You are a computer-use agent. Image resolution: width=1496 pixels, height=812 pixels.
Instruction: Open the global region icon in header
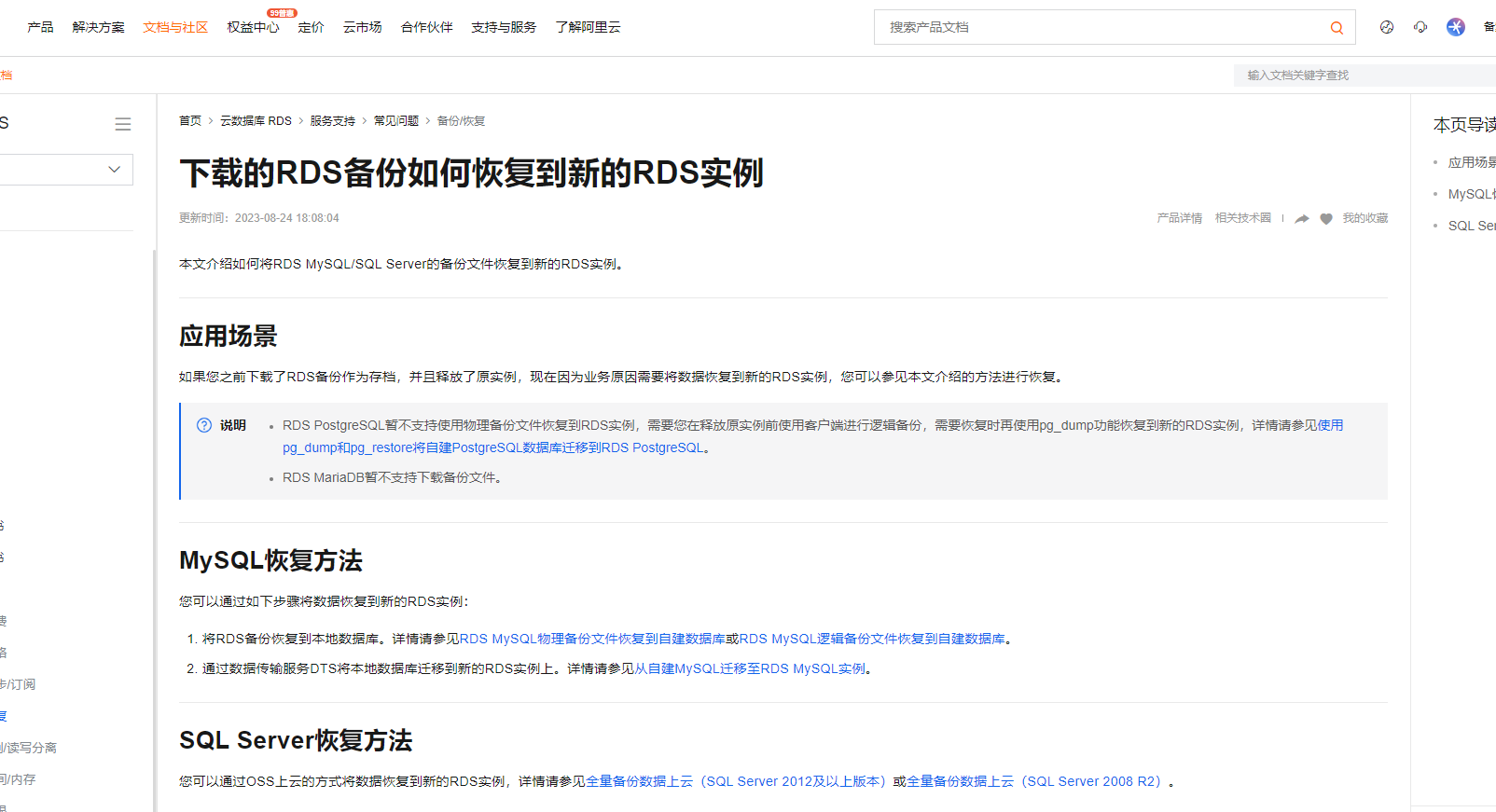coord(1387,27)
